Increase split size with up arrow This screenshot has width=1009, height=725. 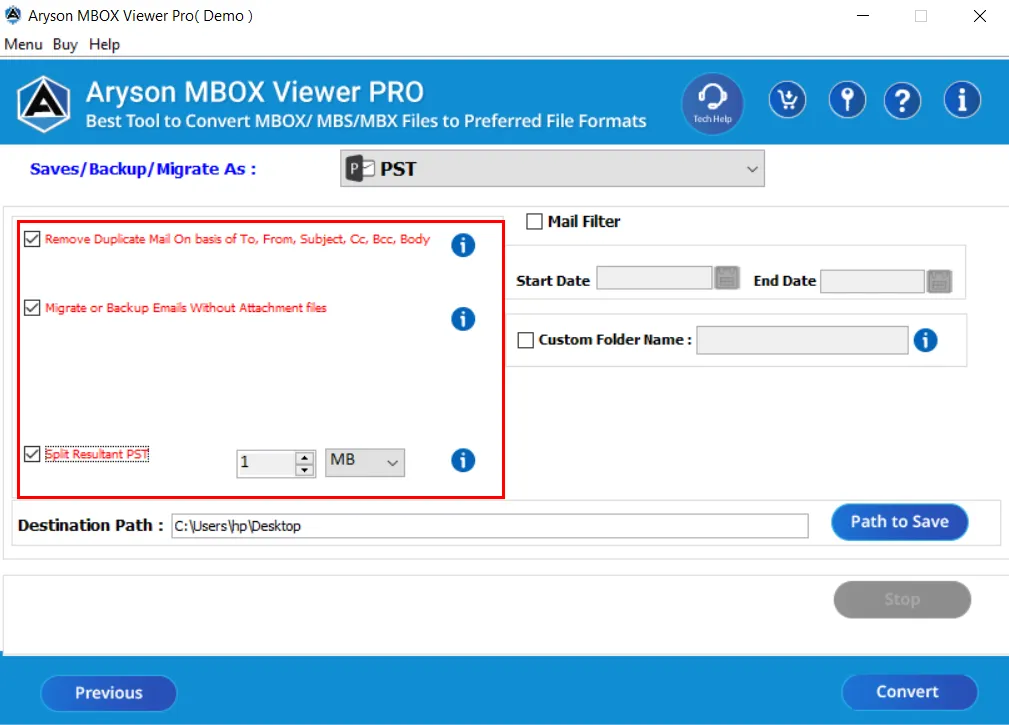304,457
